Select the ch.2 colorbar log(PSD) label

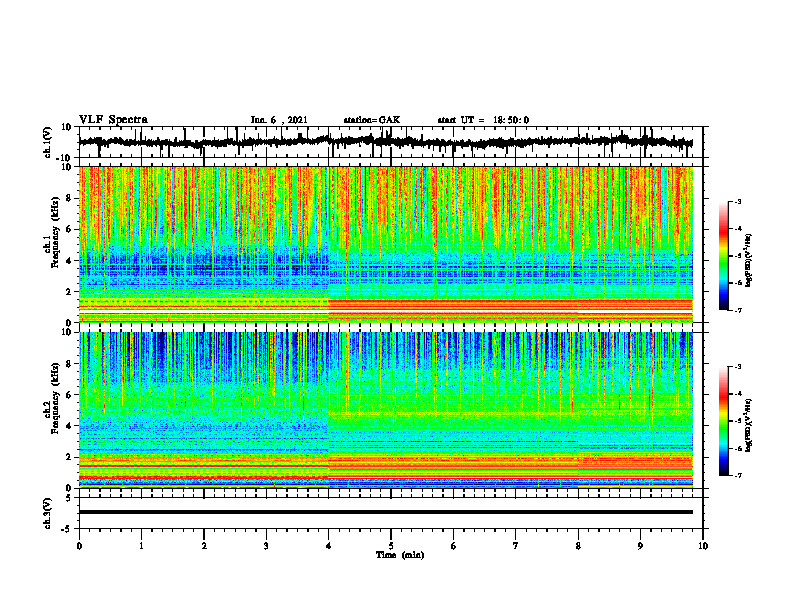tap(749, 424)
